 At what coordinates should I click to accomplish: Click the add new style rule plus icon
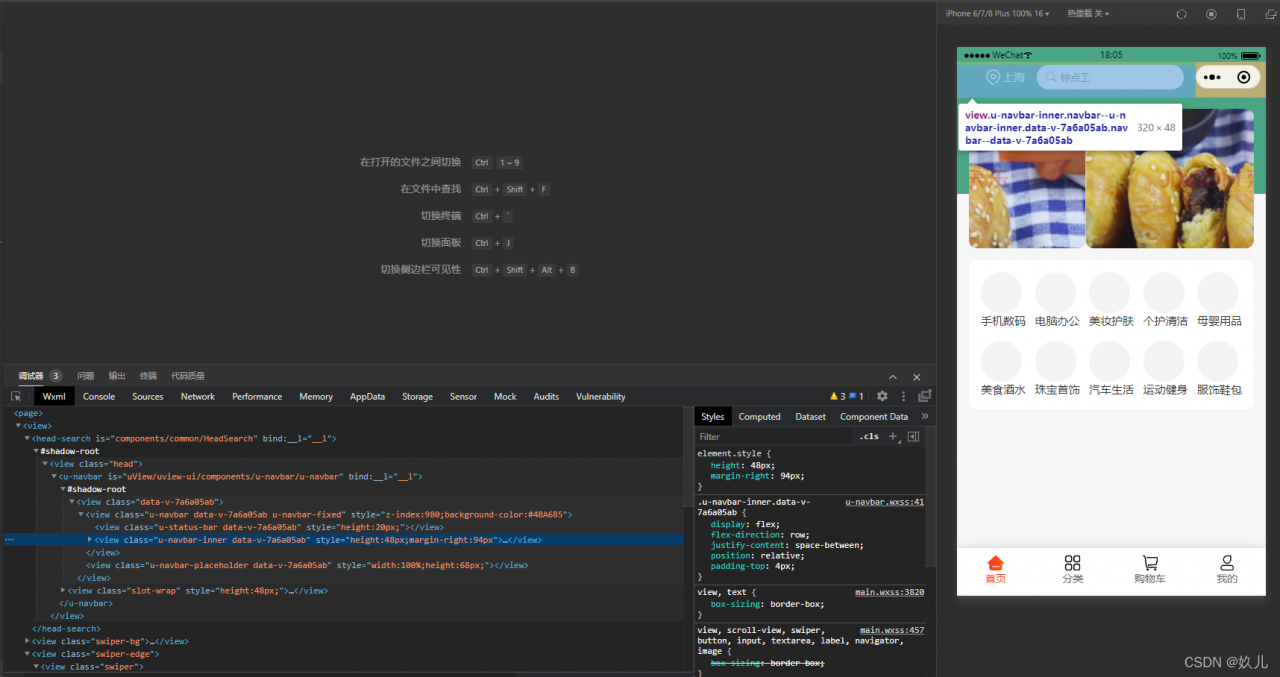tap(894, 436)
